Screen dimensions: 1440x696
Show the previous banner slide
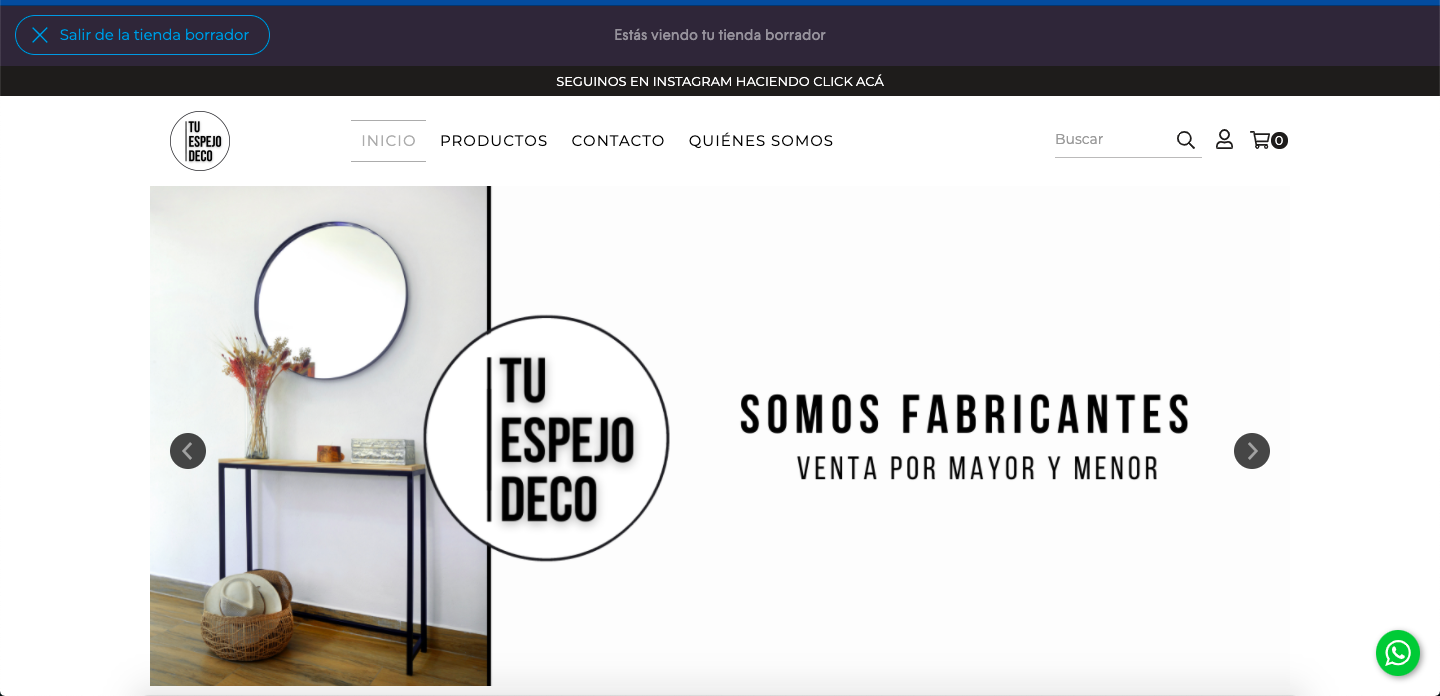pos(188,451)
